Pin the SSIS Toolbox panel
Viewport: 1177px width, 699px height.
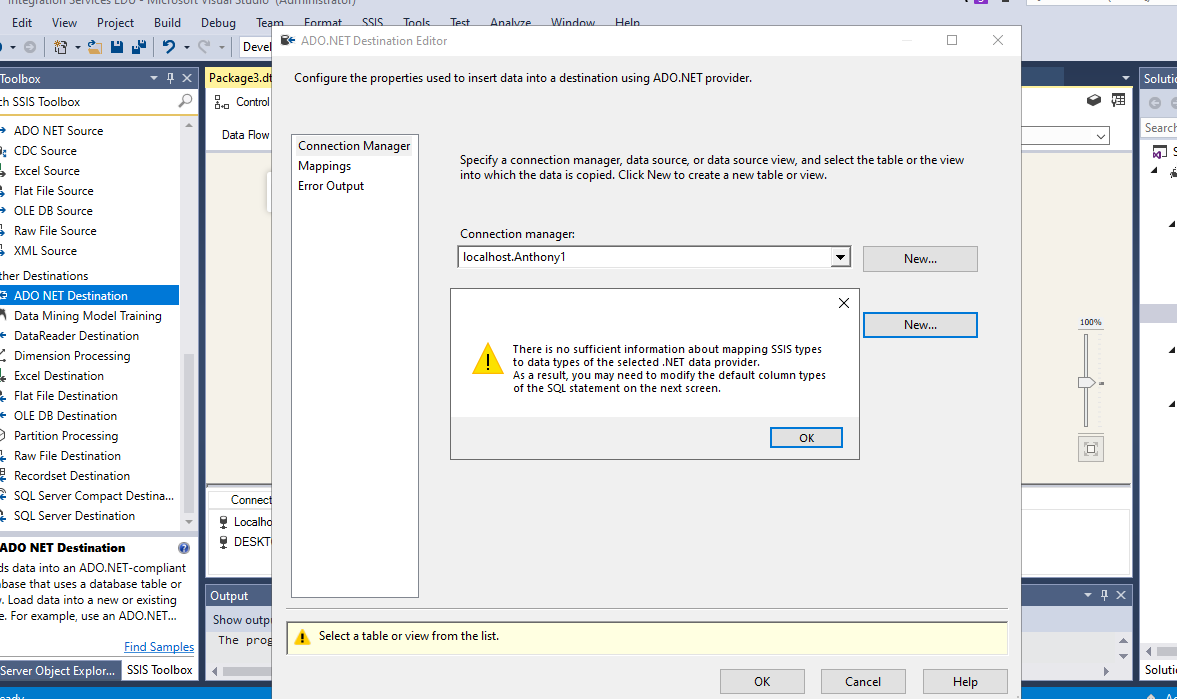tap(171, 78)
